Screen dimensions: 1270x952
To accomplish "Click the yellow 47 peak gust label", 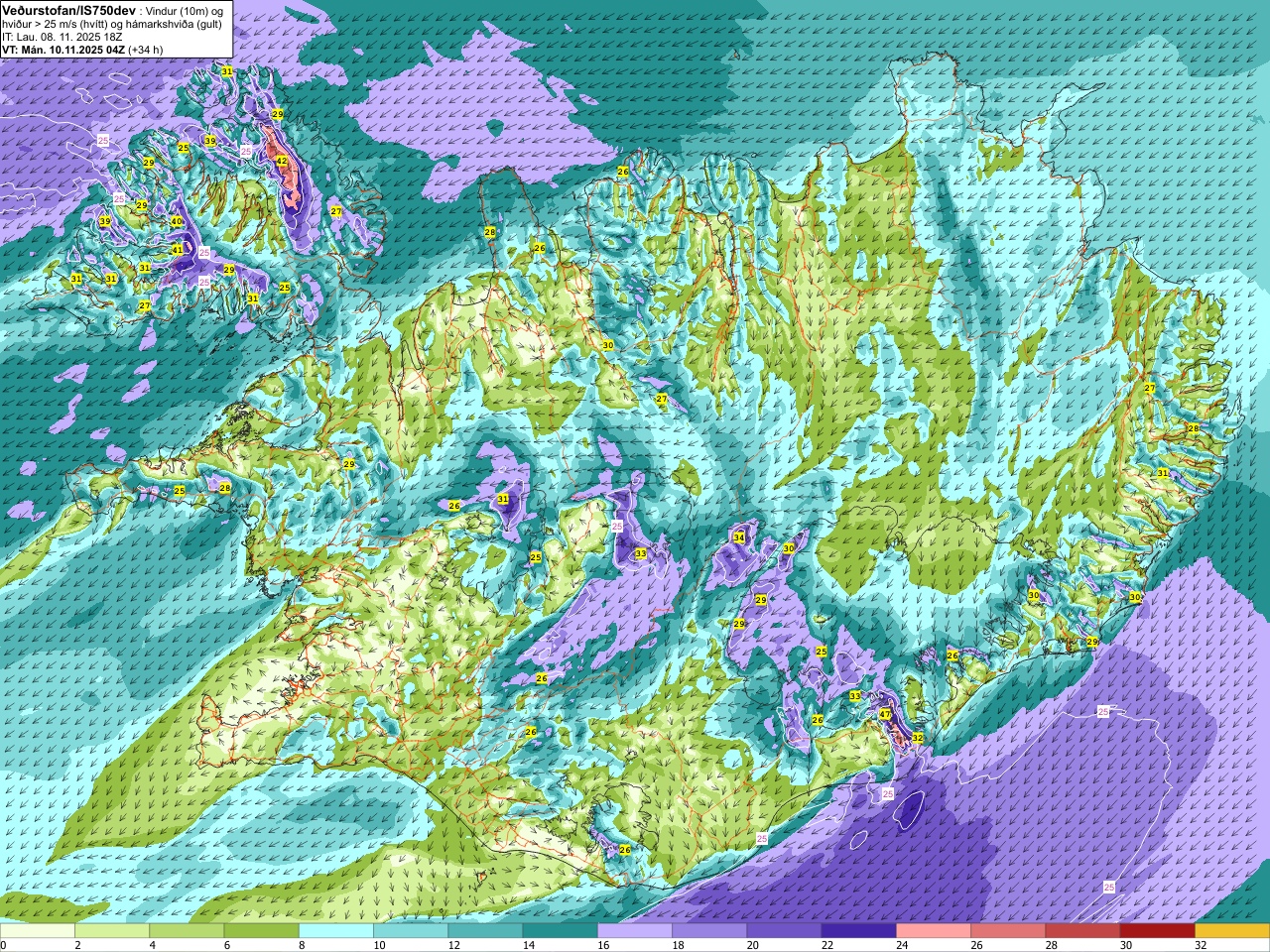I will click(885, 714).
